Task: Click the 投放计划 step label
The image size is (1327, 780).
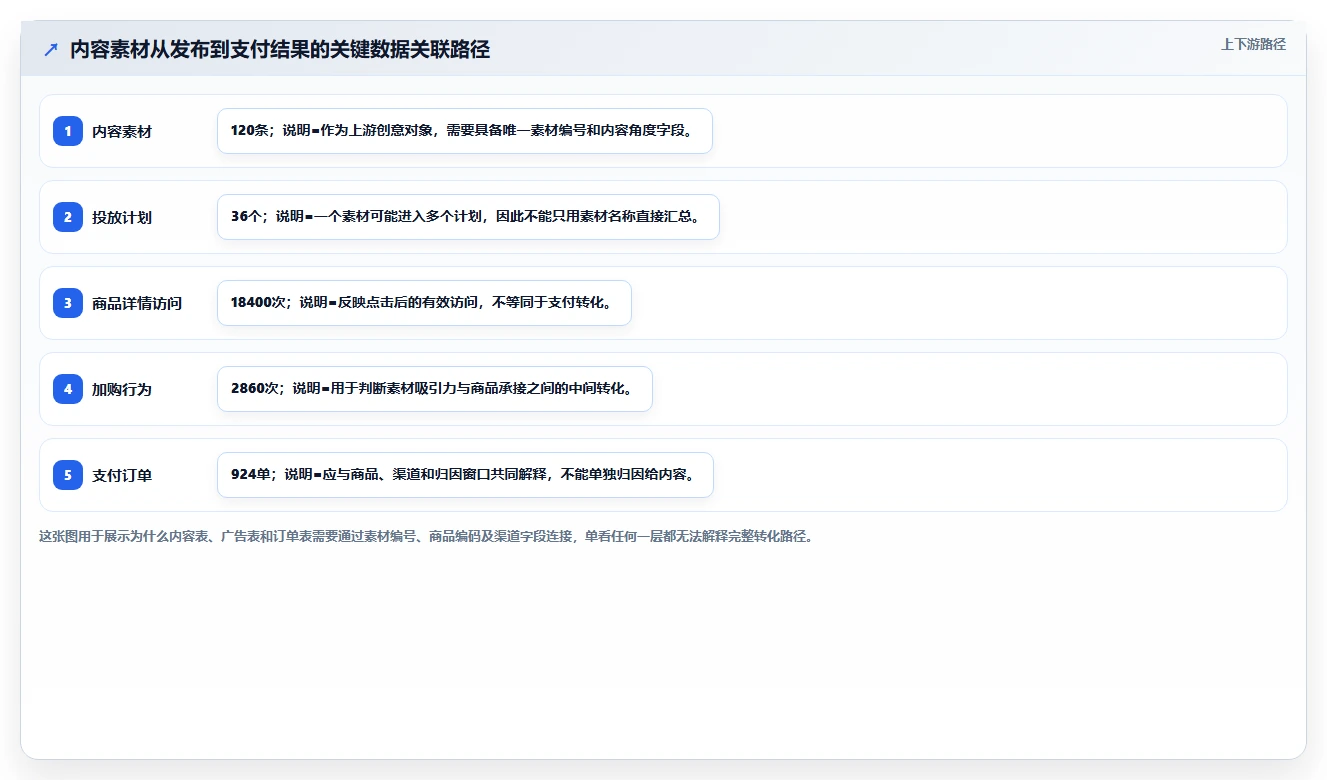Action: click(x=122, y=217)
